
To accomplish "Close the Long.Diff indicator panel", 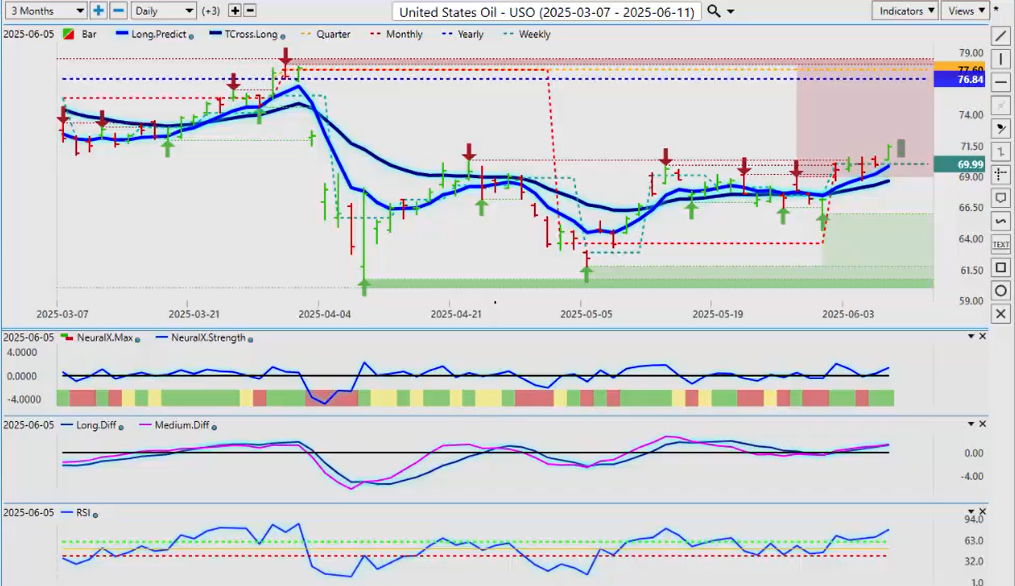I will click(983, 423).
